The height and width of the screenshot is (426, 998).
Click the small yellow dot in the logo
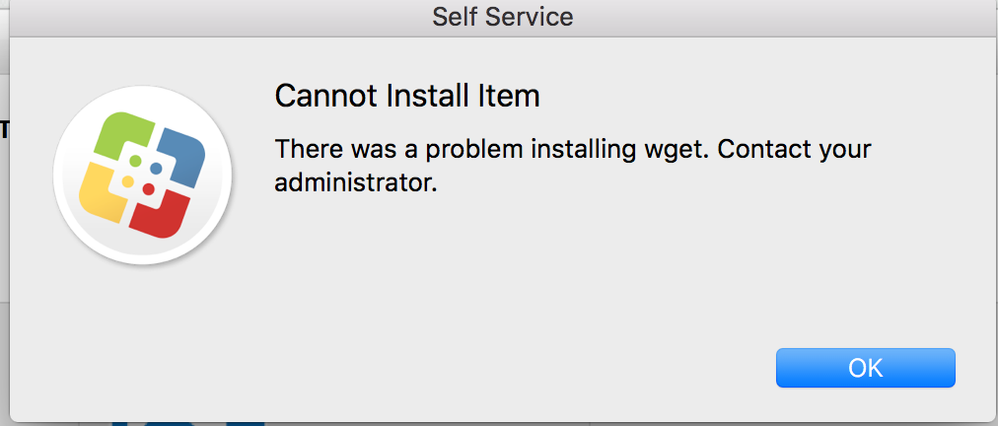pyautogui.click(x=127, y=181)
